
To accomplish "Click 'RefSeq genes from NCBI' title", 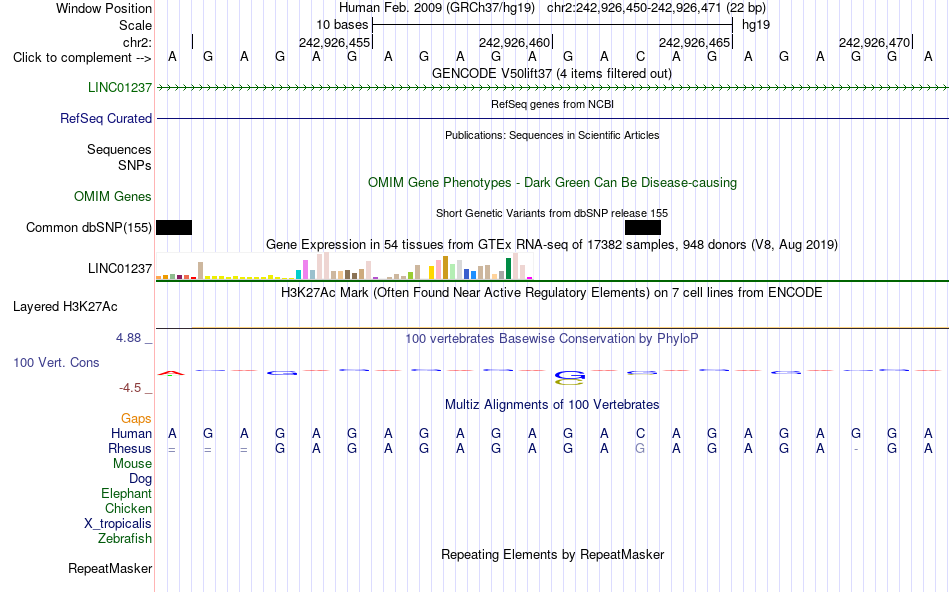I will tap(552, 104).
